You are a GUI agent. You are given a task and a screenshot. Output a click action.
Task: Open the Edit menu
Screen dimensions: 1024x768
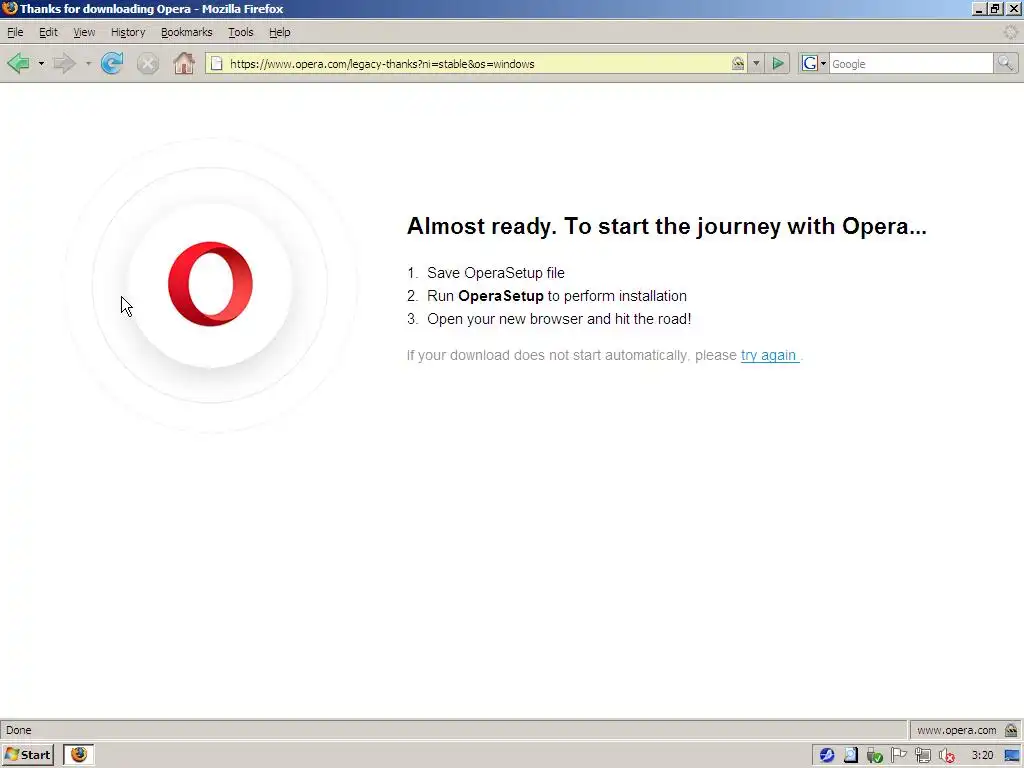[48, 32]
